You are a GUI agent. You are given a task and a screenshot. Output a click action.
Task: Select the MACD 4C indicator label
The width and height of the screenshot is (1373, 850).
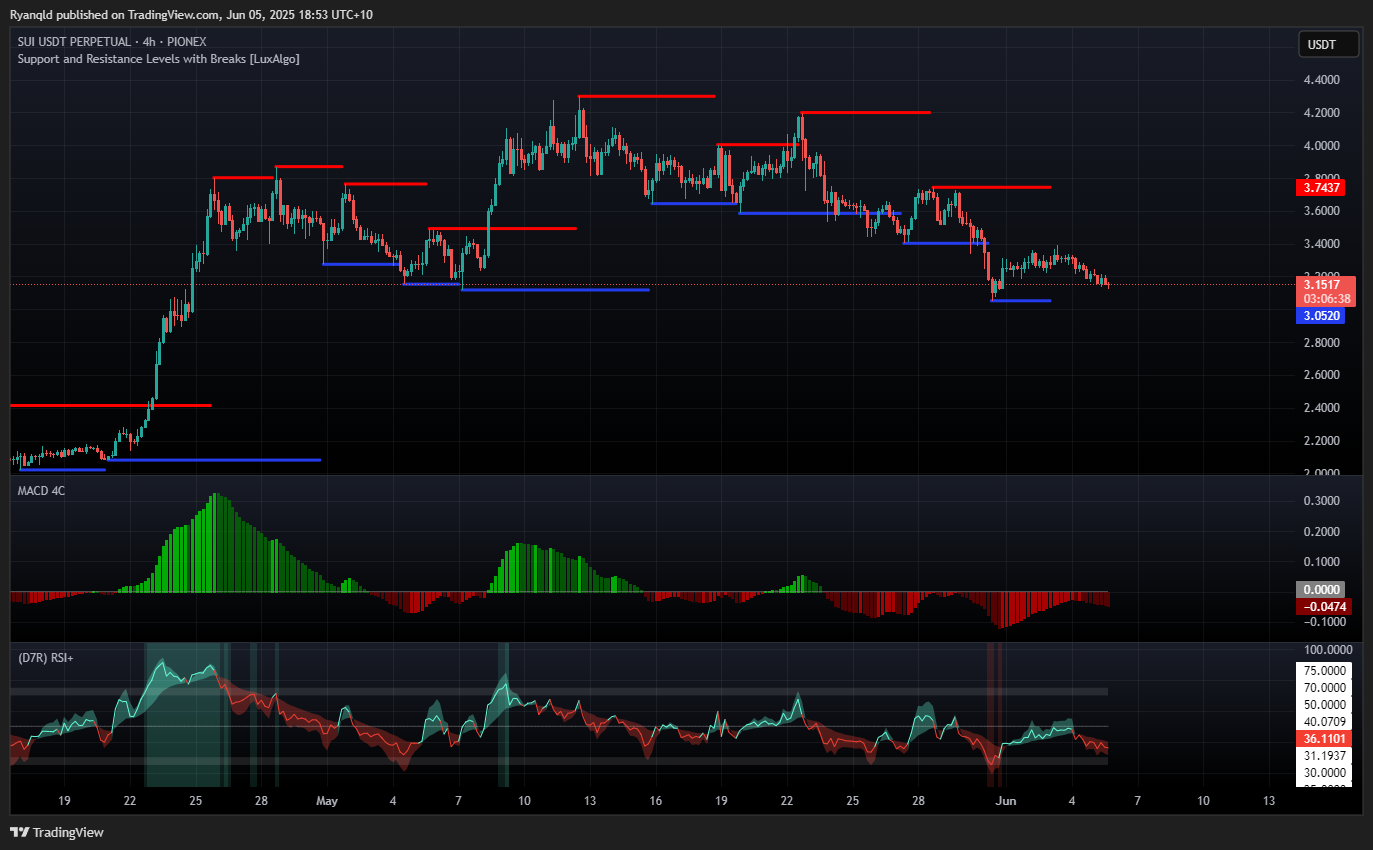pos(41,491)
